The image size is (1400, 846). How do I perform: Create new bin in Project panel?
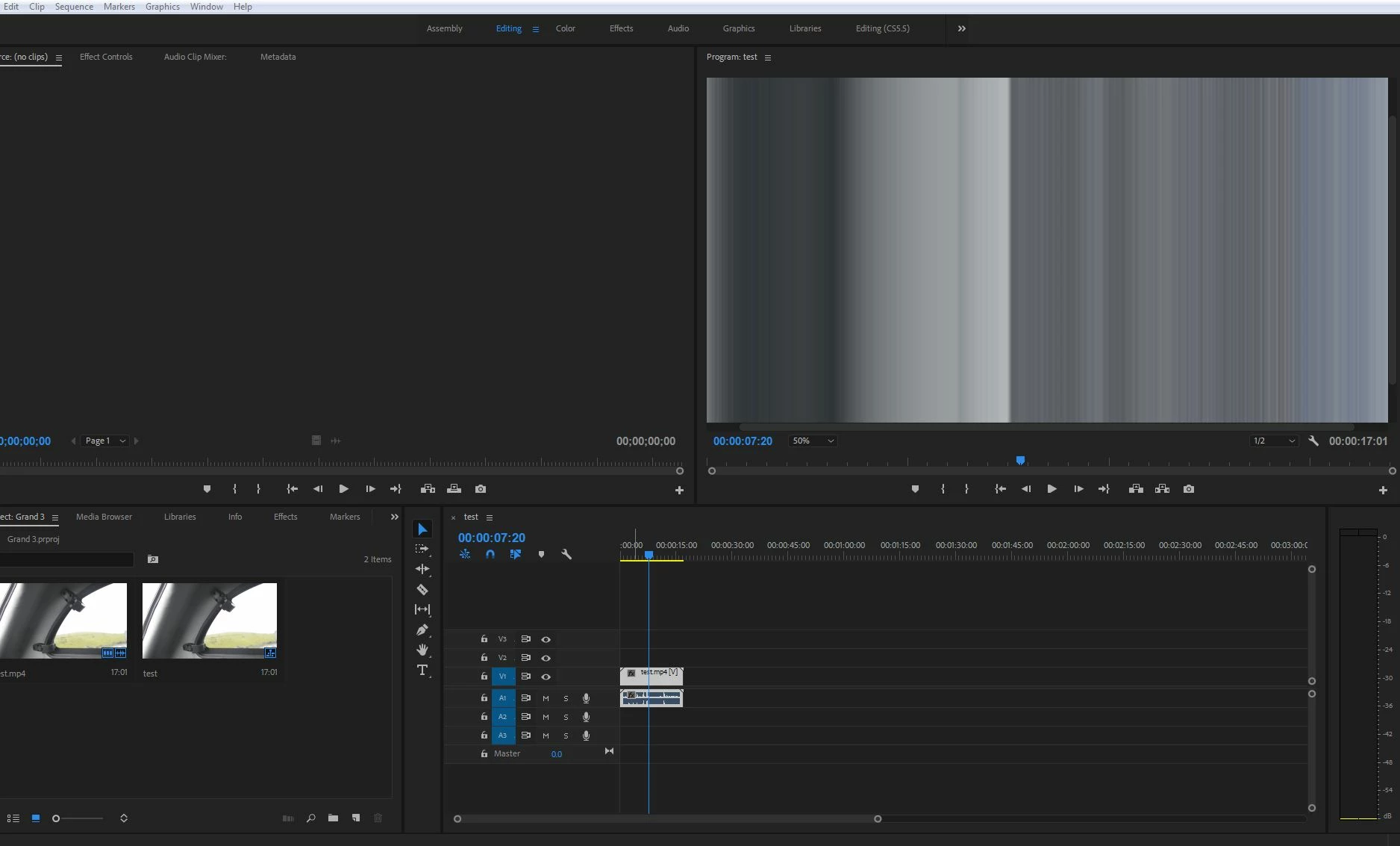333,818
